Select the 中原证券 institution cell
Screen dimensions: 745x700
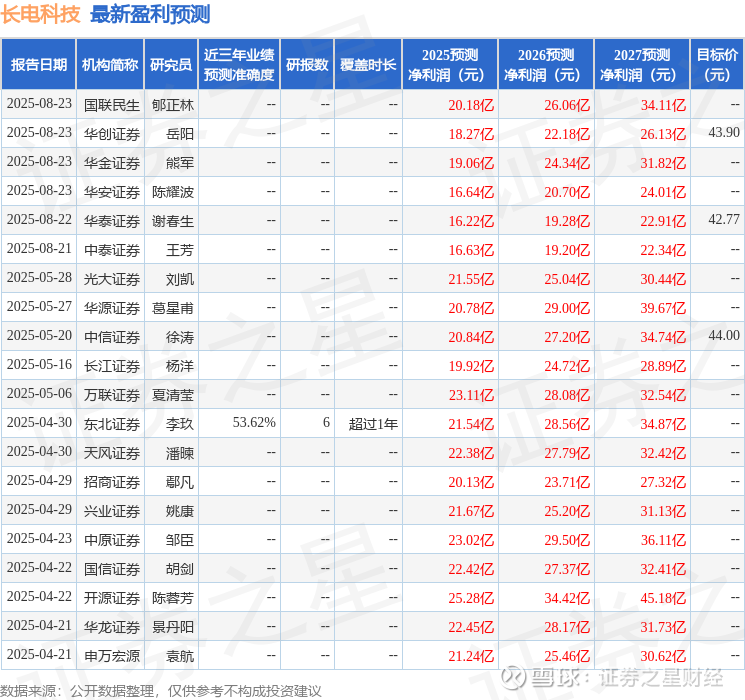[x=112, y=540]
